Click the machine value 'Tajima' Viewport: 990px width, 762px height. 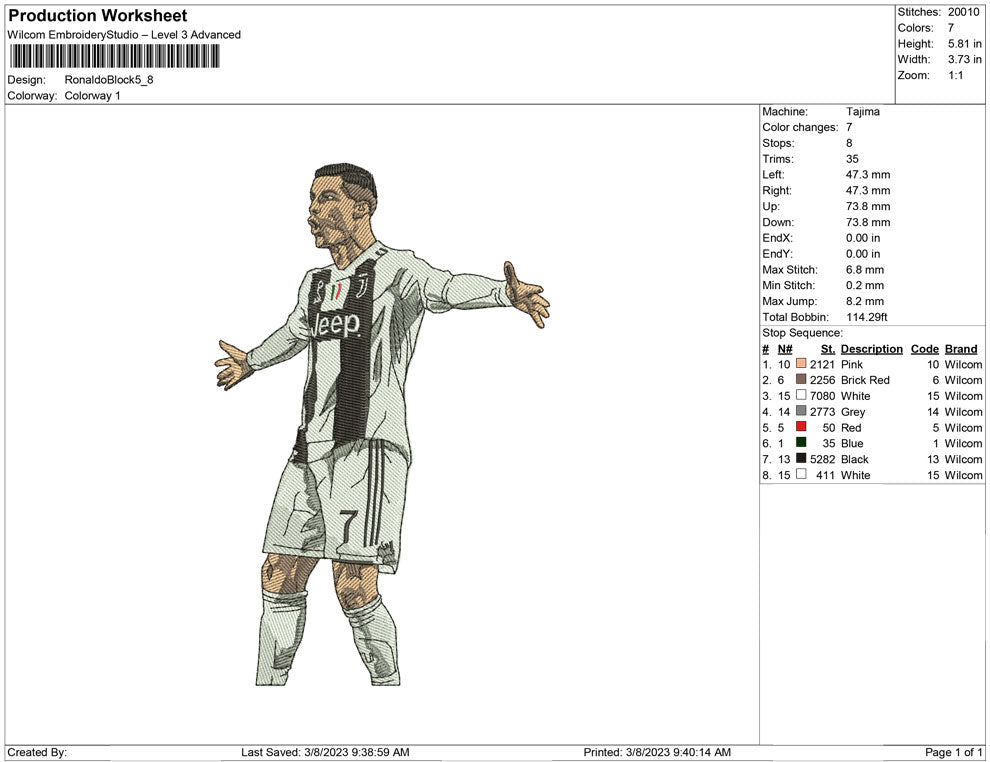point(862,111)
